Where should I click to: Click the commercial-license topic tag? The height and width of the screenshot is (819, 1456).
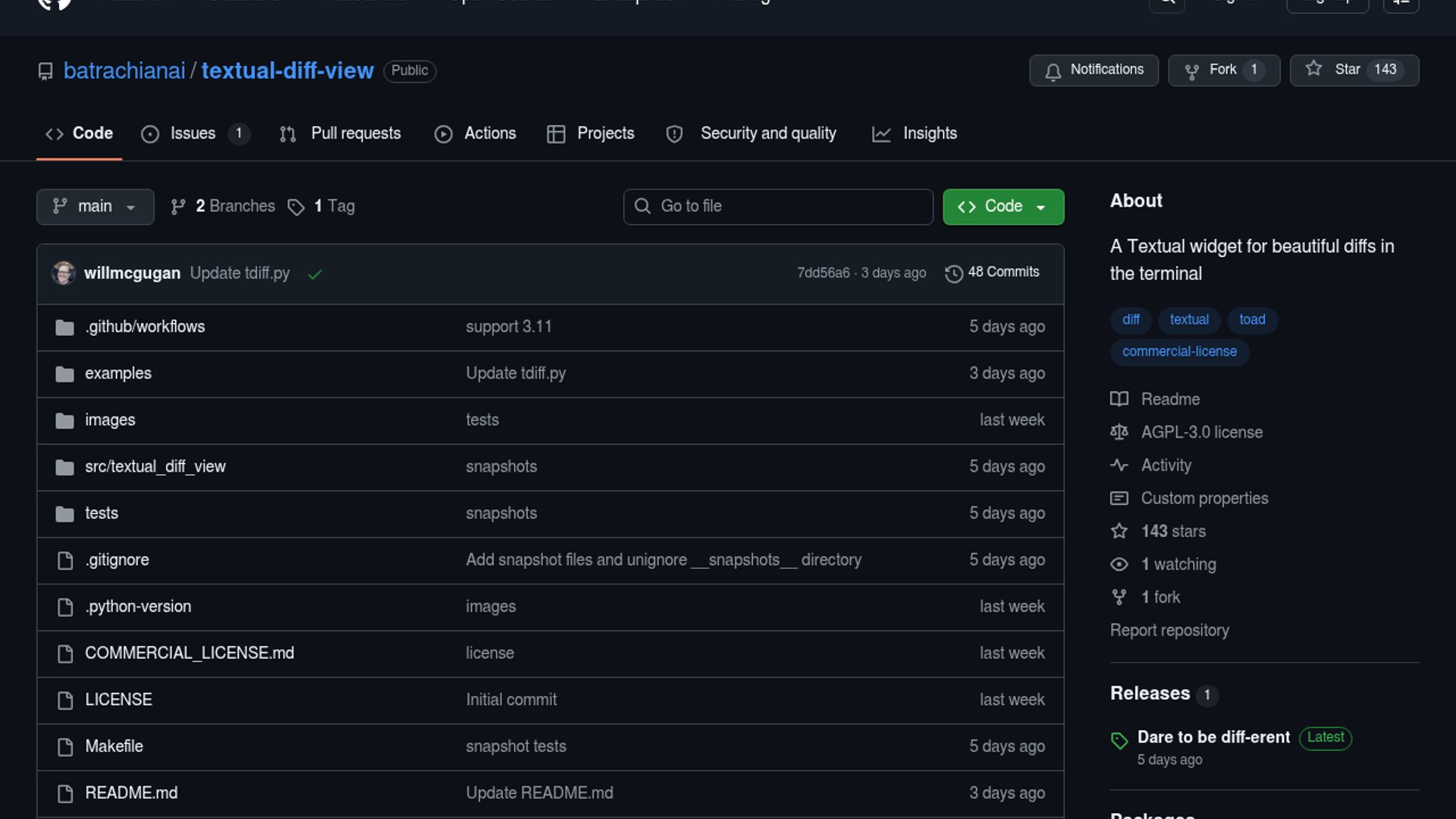click(1179, 352)
